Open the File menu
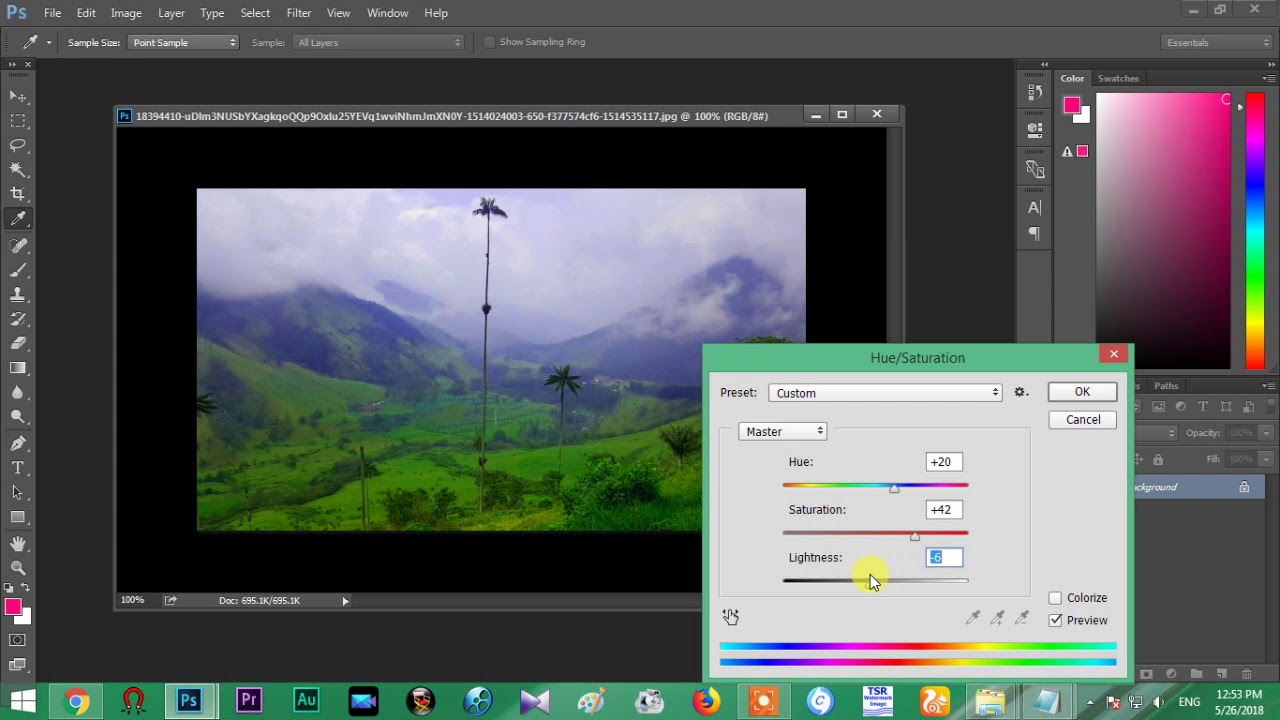Viewport: 1280px width, 720px height. (52, 13)
